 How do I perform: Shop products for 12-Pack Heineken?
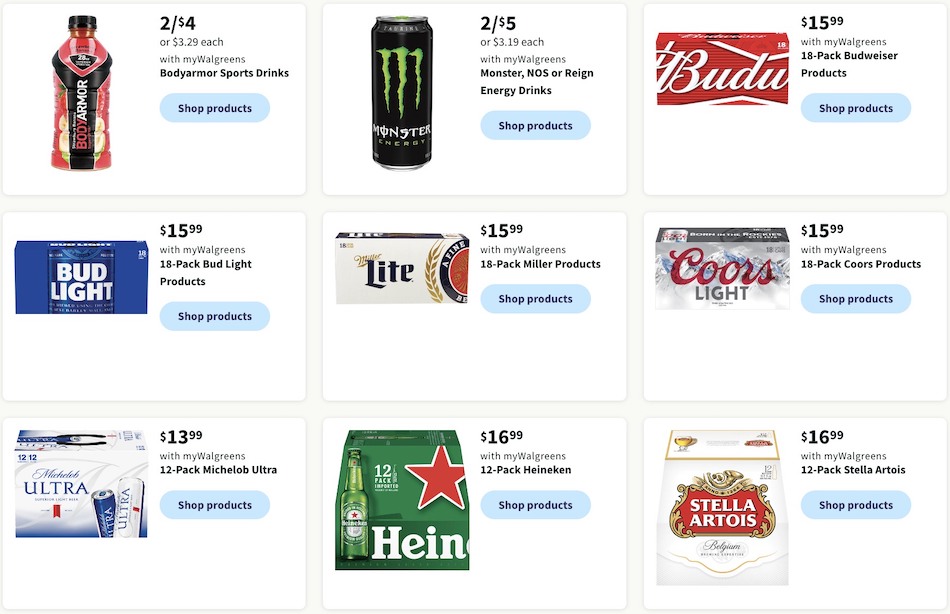[535, 505]
